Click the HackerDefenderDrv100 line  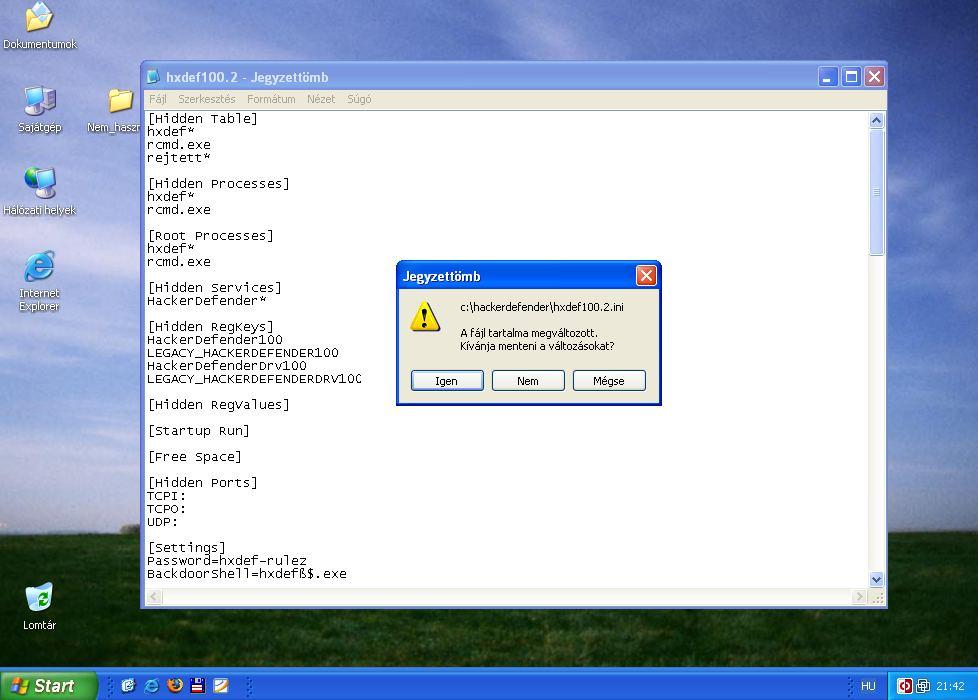[226, 366]
